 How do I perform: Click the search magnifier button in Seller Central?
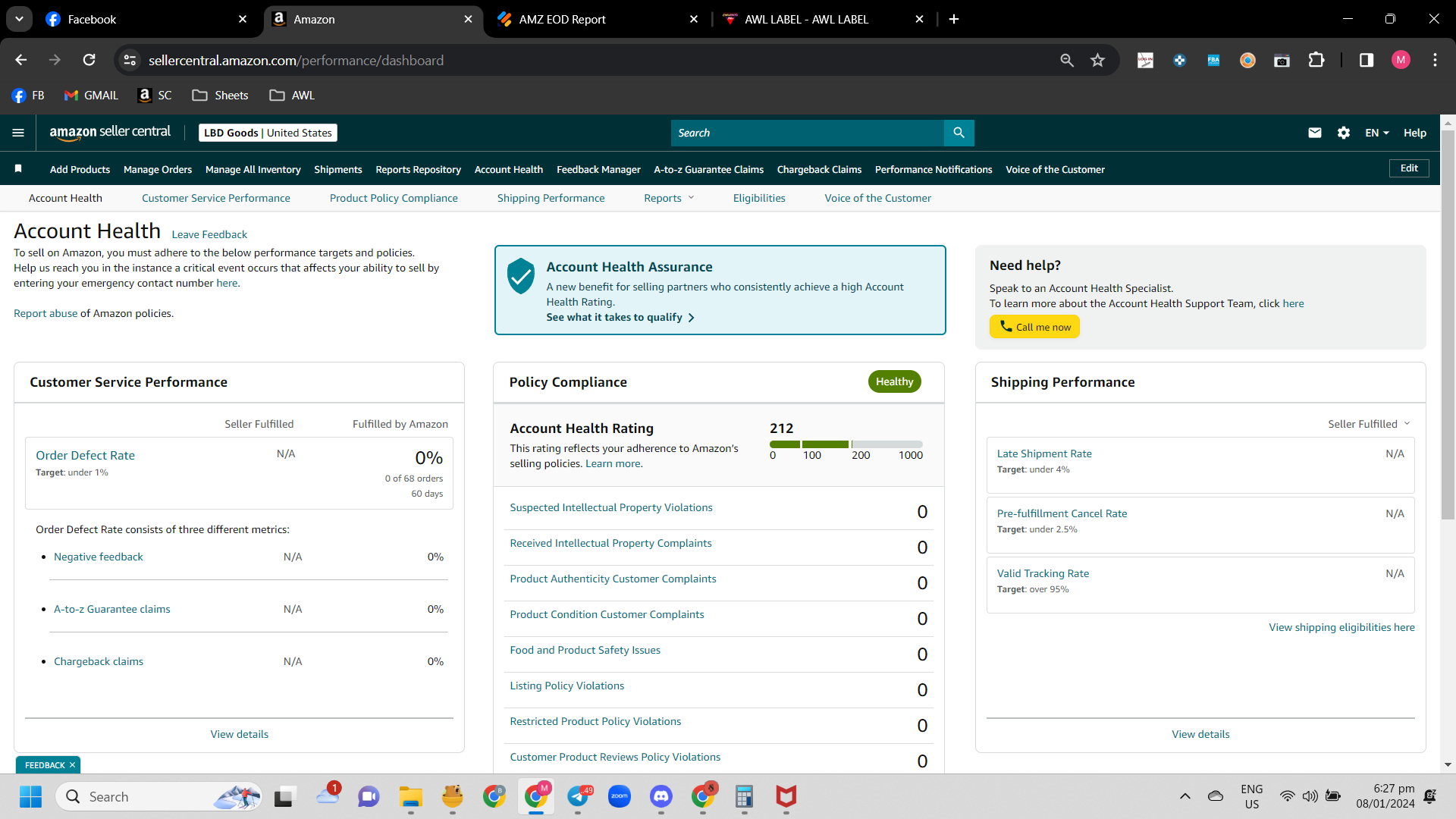pyautogui.click(x=959, y=133)
